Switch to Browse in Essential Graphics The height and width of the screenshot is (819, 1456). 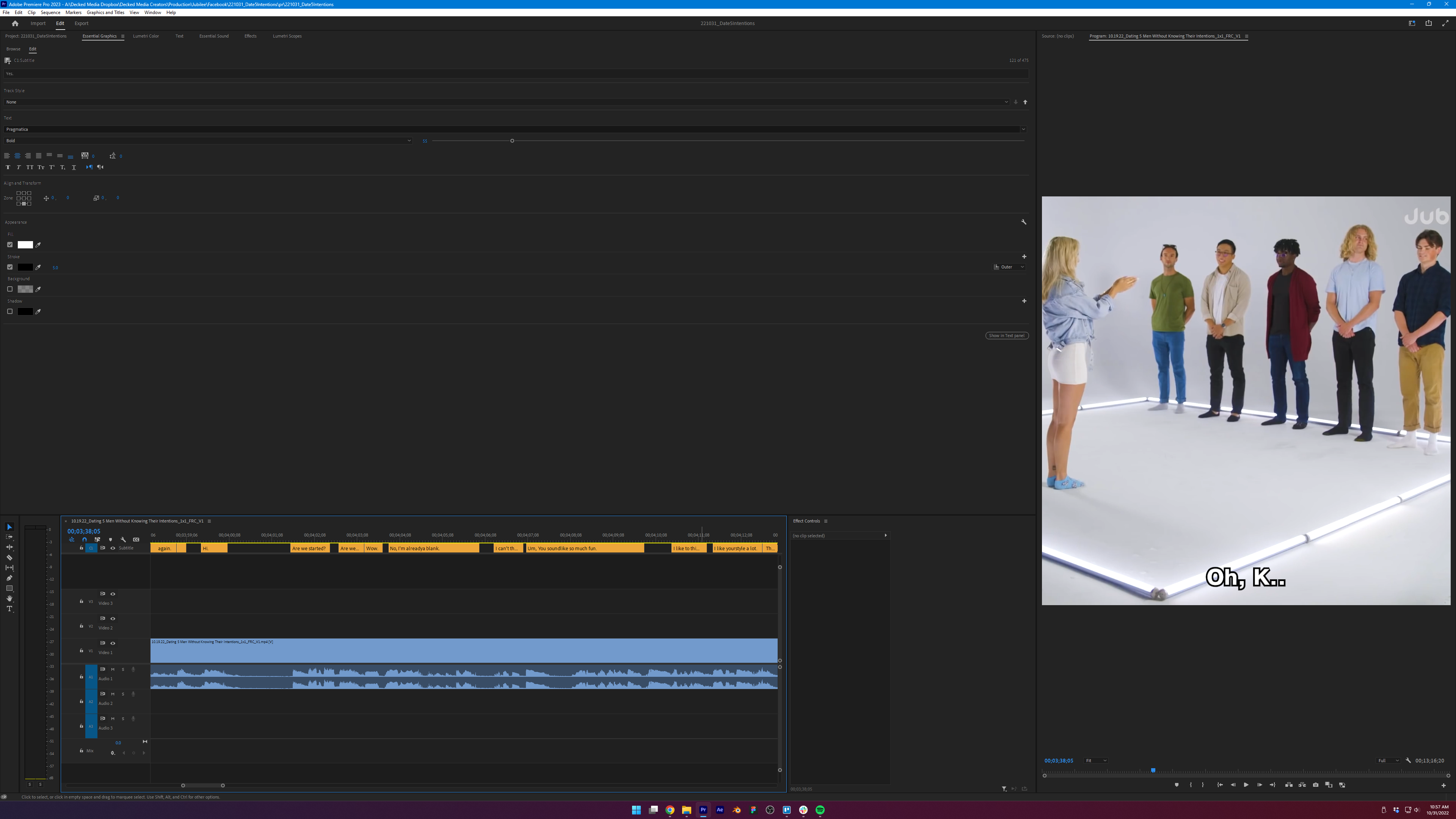(13, 49)
